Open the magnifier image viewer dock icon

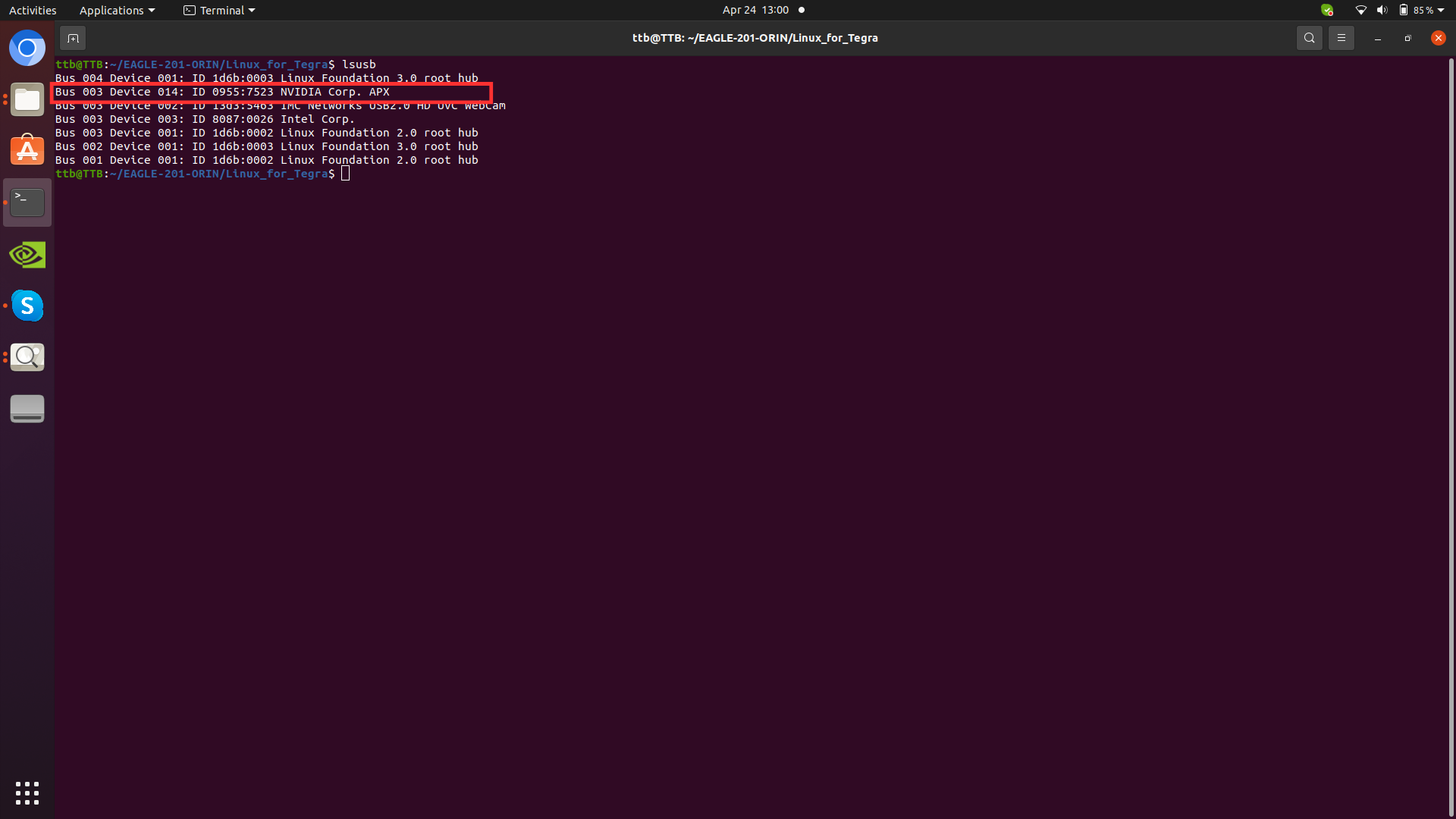click(27, 357)
